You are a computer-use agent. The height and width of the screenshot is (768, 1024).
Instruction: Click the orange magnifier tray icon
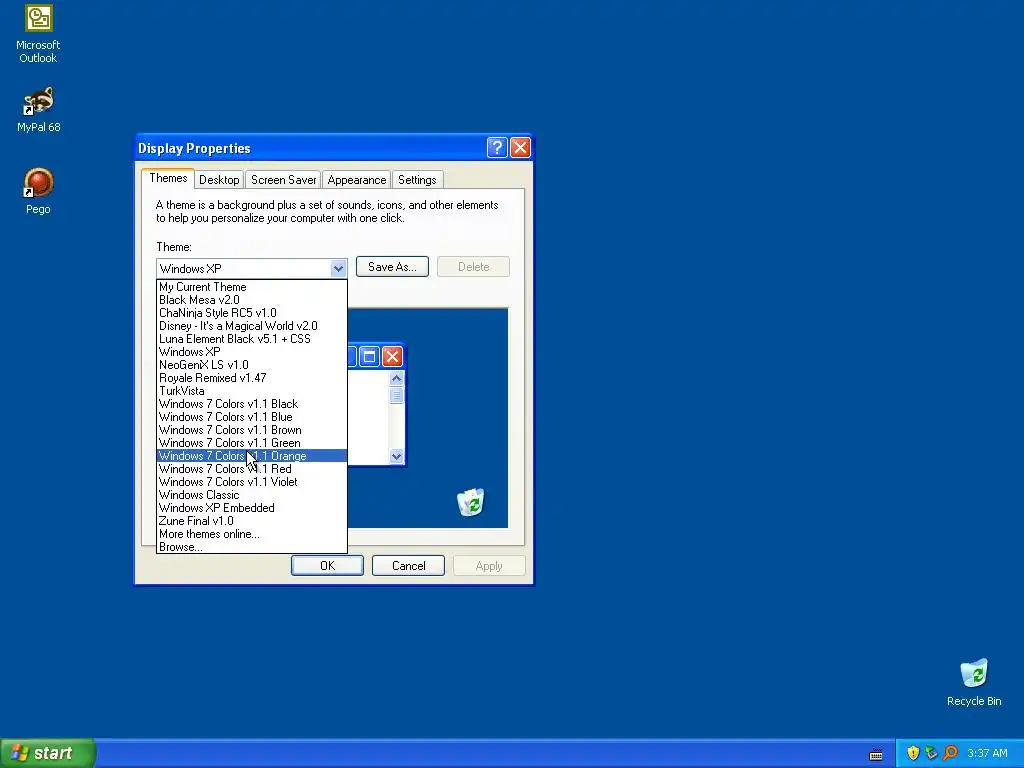click(x=950, y=753)
